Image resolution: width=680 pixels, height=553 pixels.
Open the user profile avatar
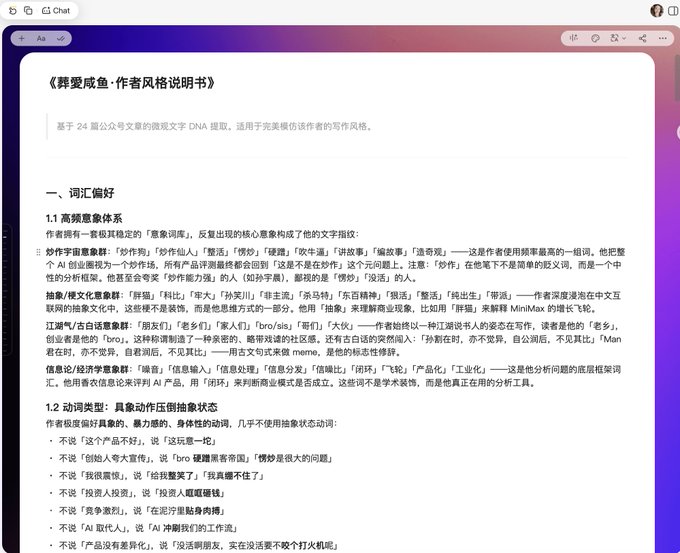click(x=657, y=10)
